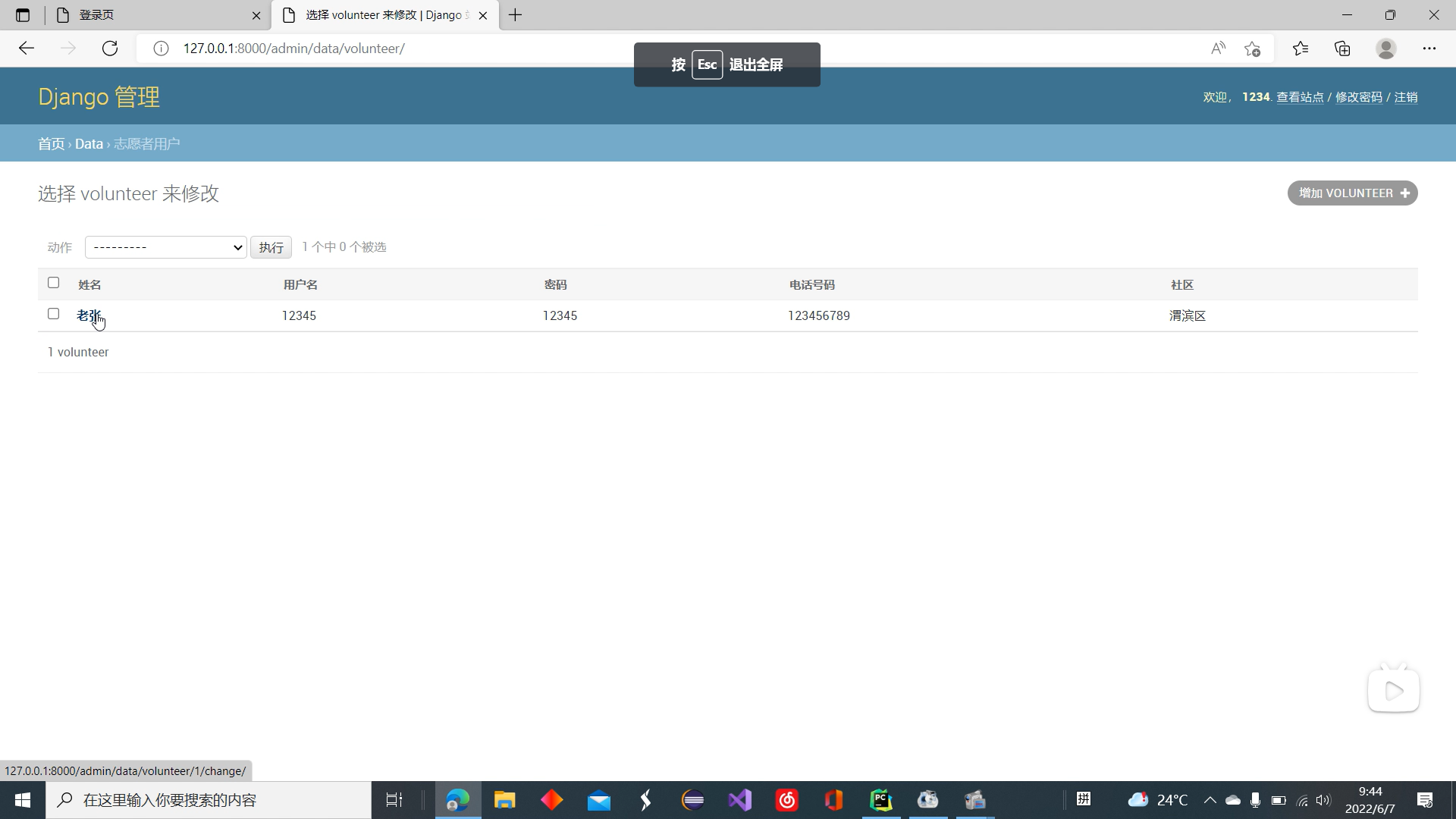
Task: Show hidden system tray icons
Action: (1210, 800)
